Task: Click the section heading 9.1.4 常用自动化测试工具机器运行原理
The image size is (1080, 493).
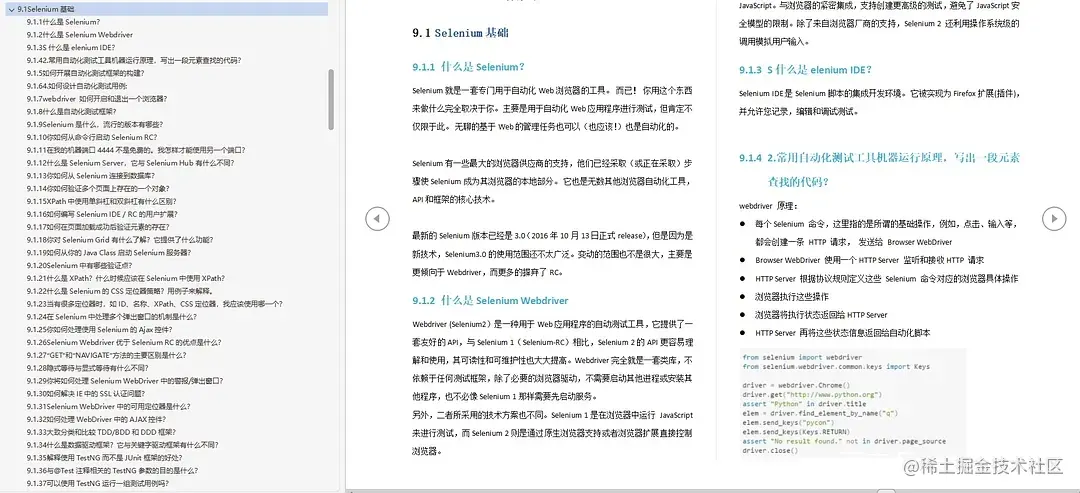Action: [880, 169]
